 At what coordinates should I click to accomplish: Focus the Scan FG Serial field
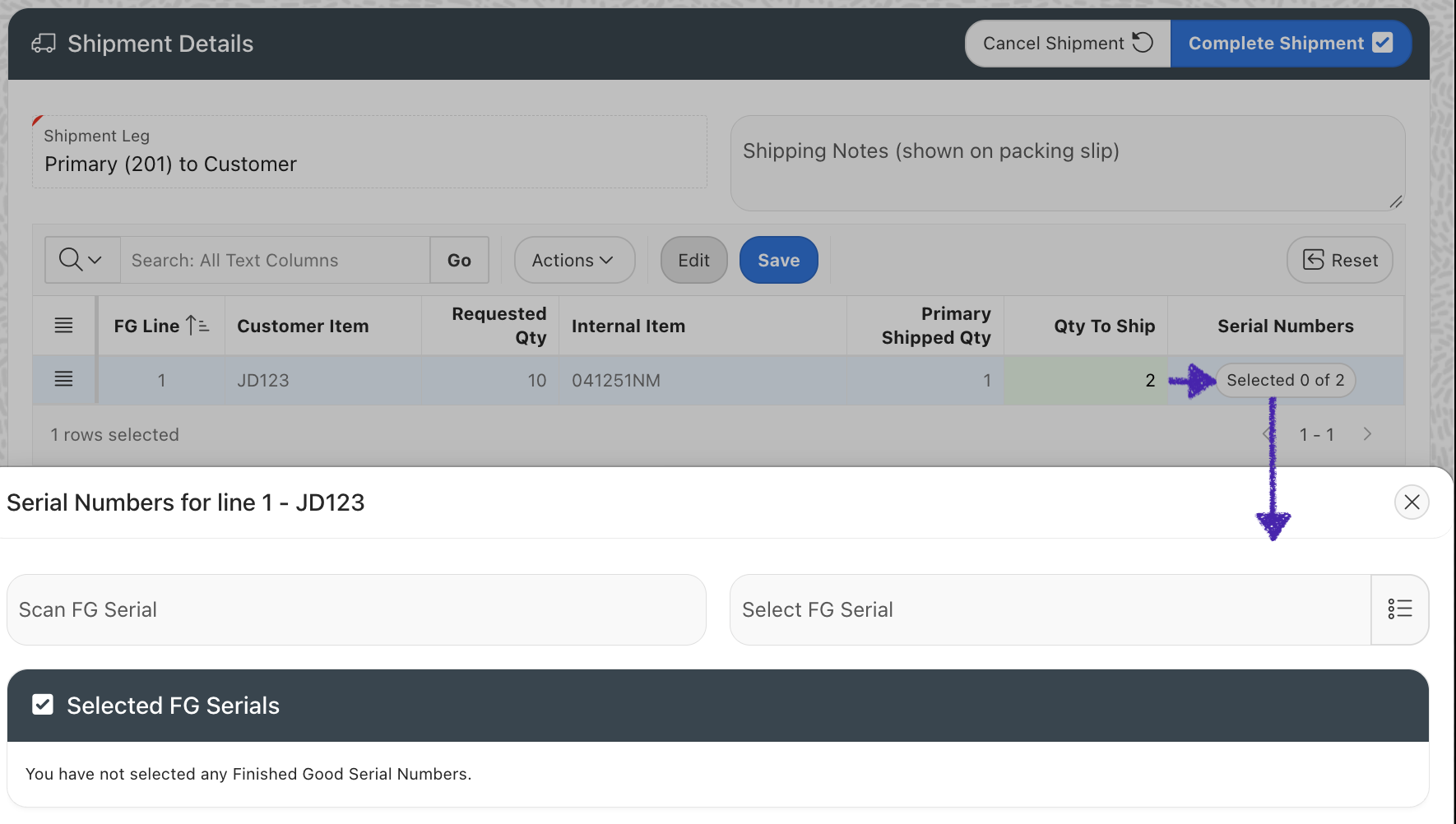click(x=356, y=609)
